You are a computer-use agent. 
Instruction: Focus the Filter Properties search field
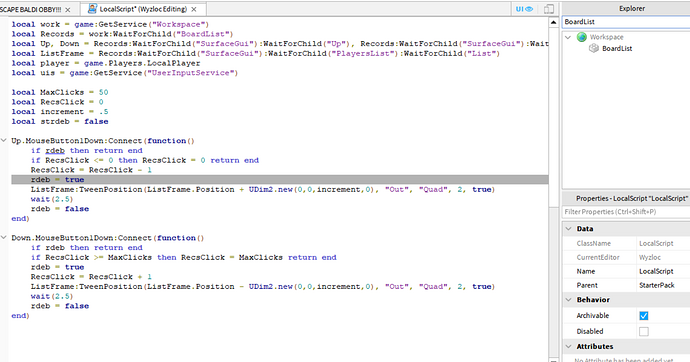pos(626,212)
